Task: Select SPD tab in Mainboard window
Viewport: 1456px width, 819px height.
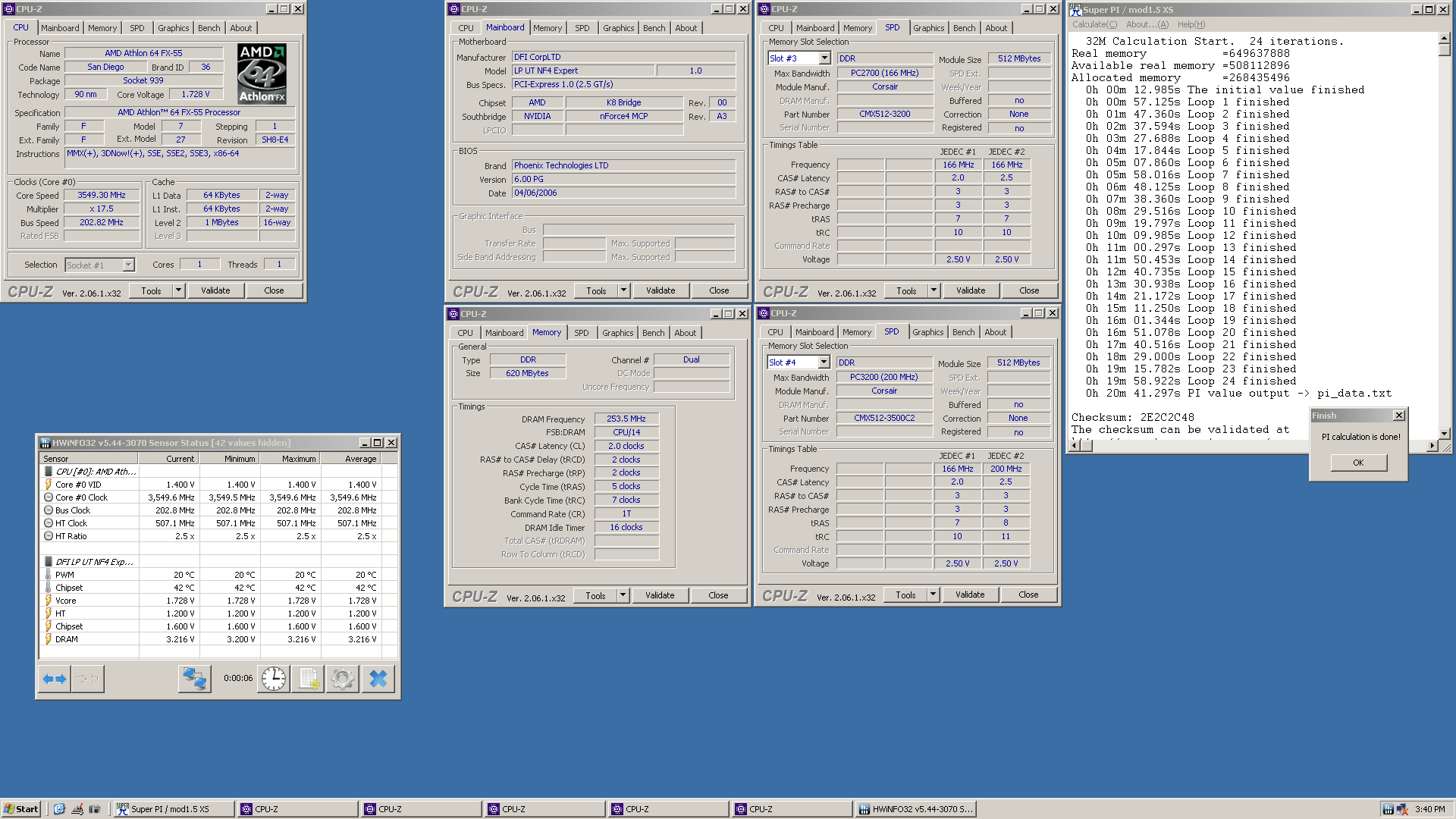Action: (x=582, y=28)
